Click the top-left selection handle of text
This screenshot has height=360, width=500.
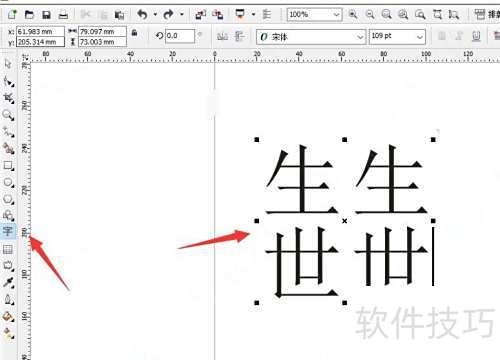pos(257,140)
